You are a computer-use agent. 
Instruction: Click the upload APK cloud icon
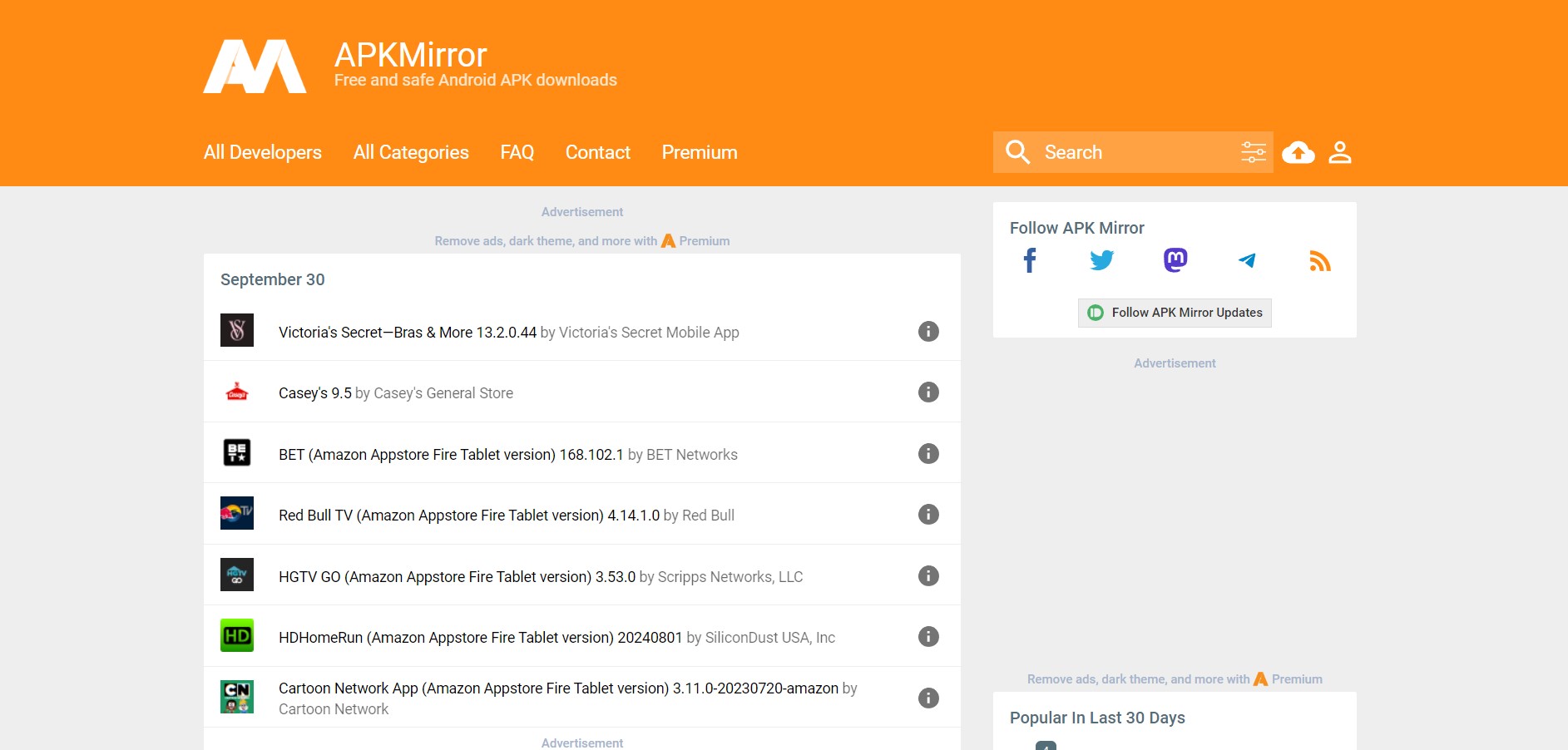click(1298, 151)
